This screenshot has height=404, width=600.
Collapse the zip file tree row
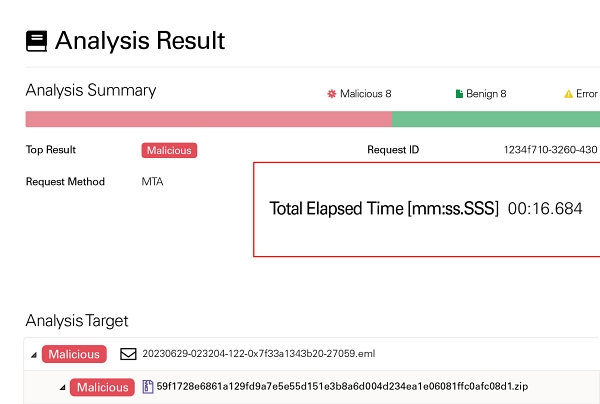[62, 388]
